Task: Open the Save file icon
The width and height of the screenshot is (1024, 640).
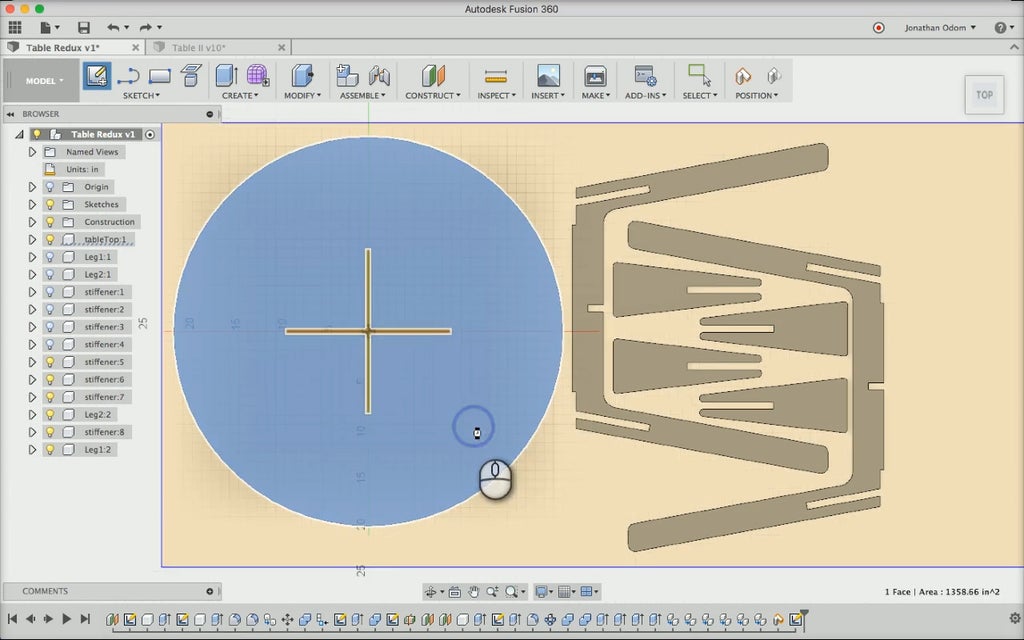Action: click(x=83, y=28)
